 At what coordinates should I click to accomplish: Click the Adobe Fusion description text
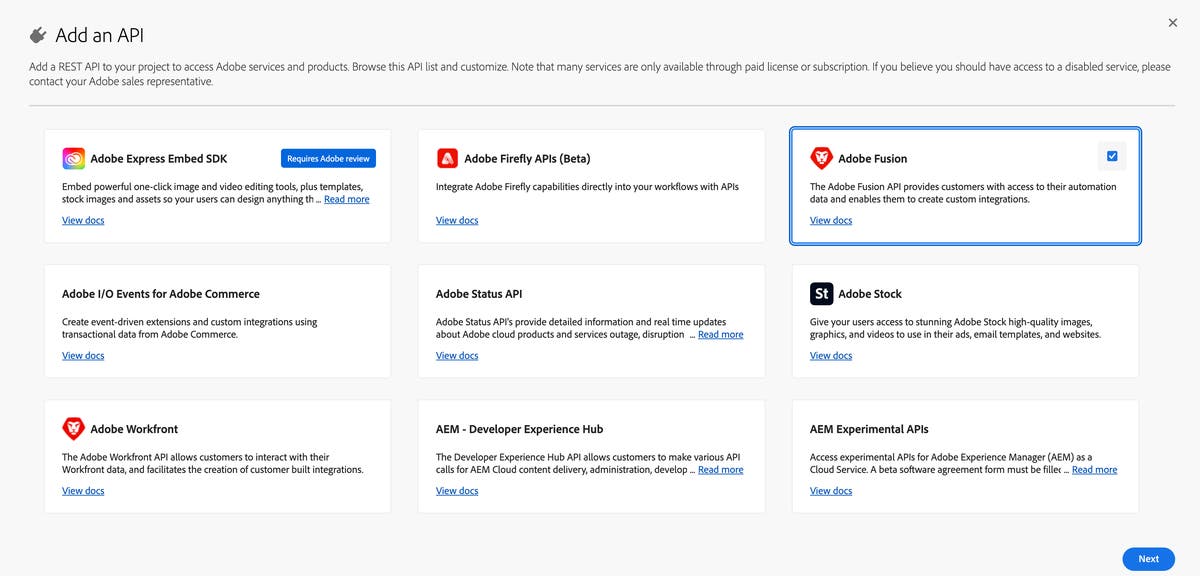tap(963, 193)
